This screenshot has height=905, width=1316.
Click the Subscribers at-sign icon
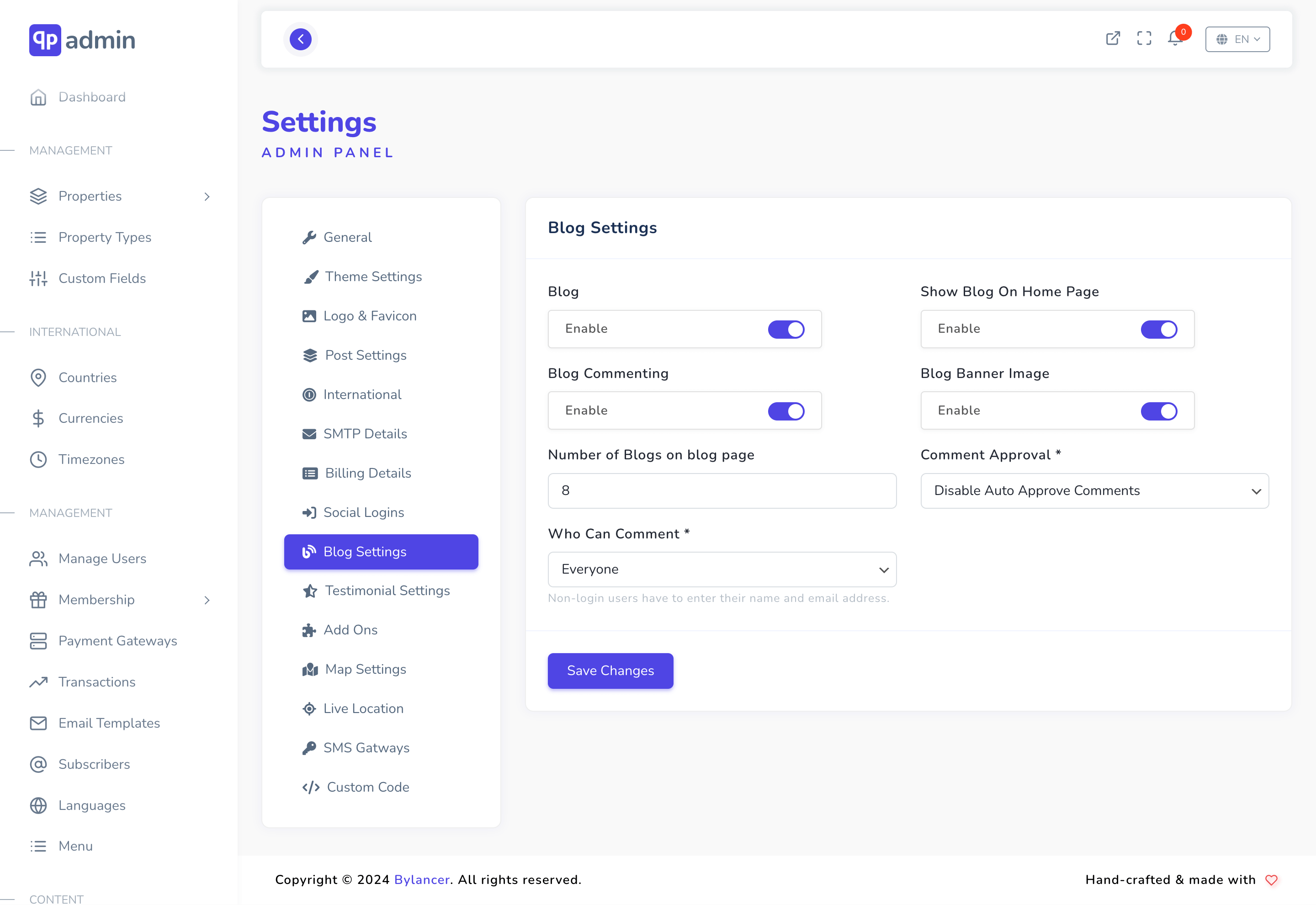(38, 764)
